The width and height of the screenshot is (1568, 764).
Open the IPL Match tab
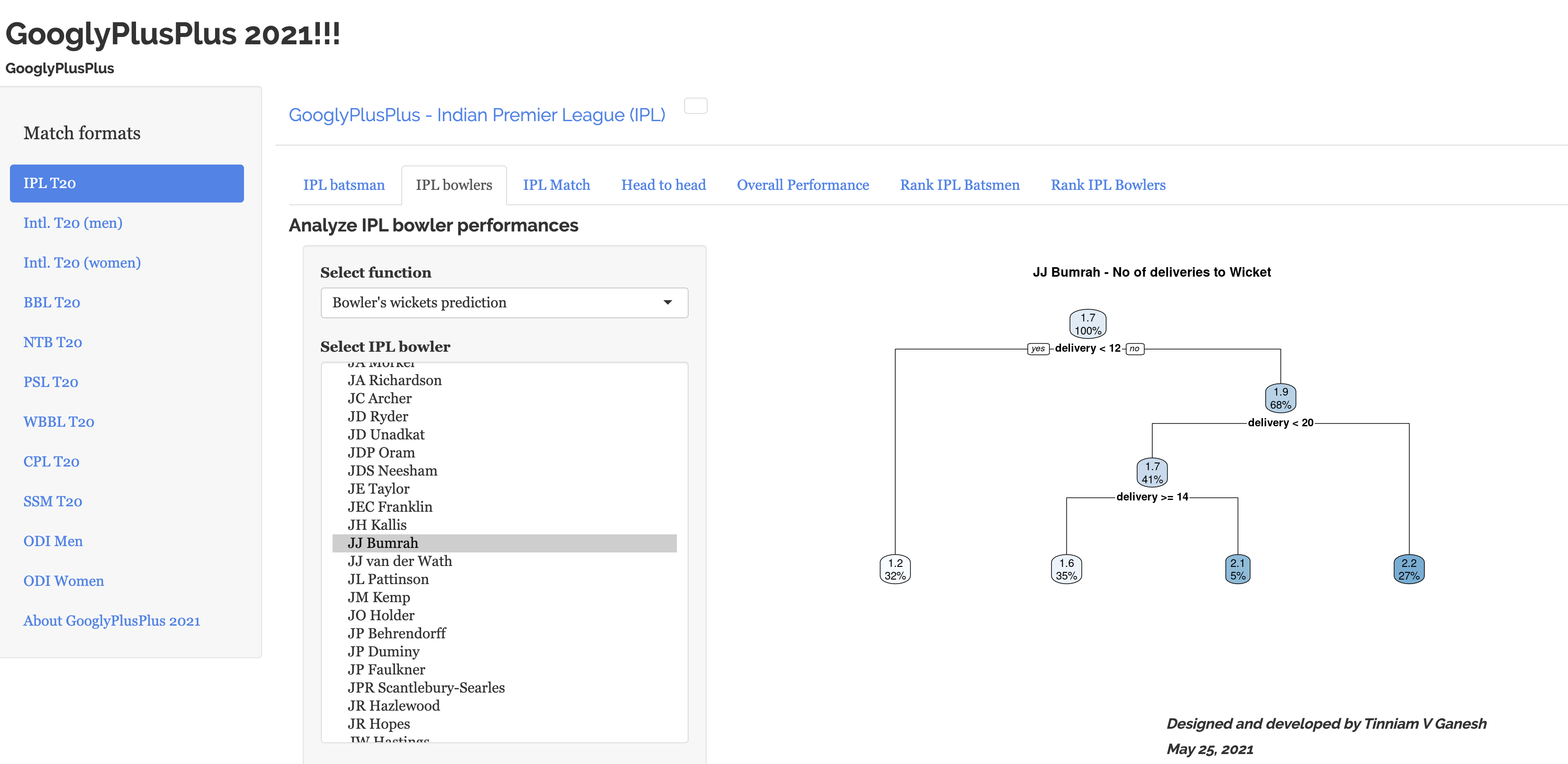[556, 185]
